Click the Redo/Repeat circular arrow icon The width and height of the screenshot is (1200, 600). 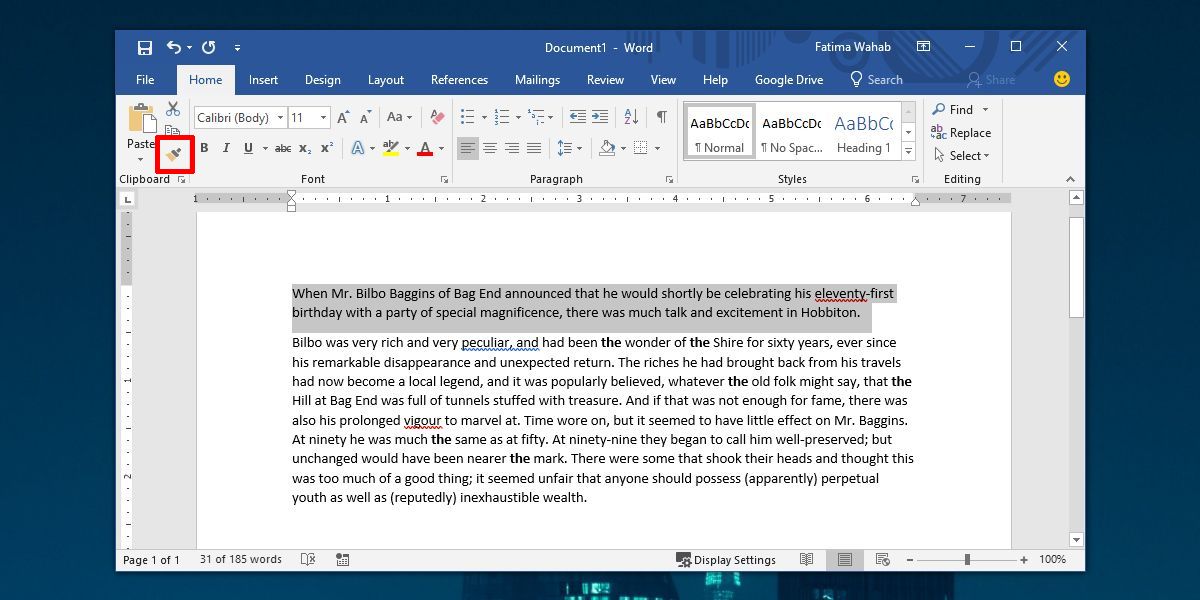(208, 47)
